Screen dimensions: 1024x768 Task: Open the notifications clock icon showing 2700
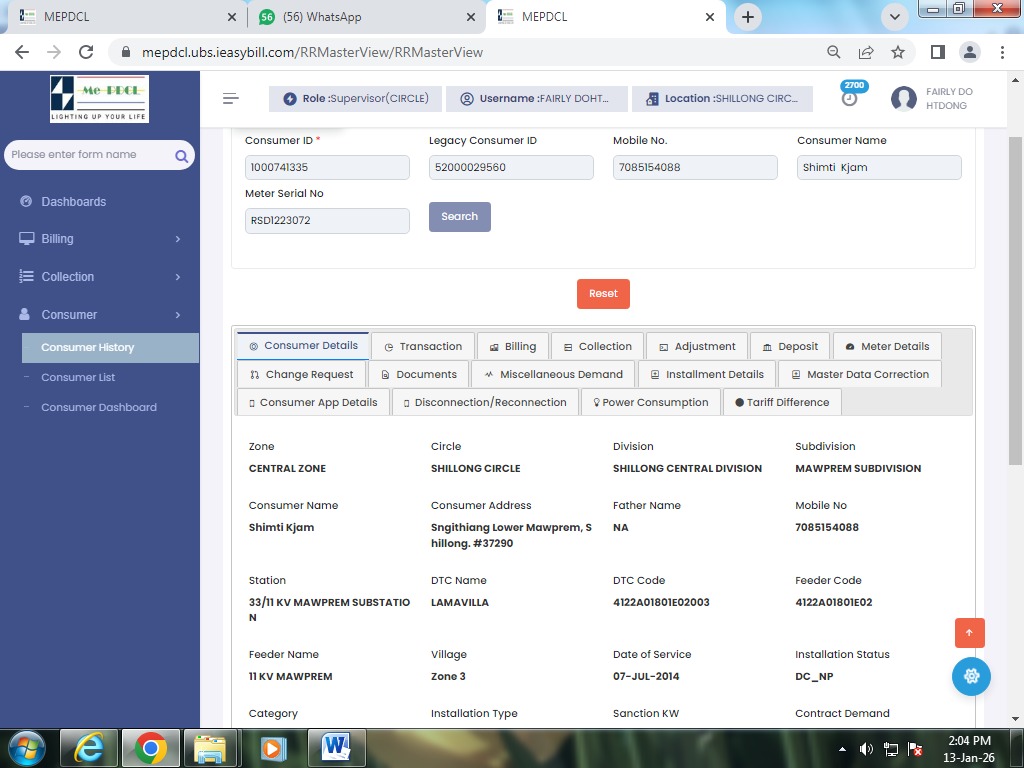pos(850,99)
